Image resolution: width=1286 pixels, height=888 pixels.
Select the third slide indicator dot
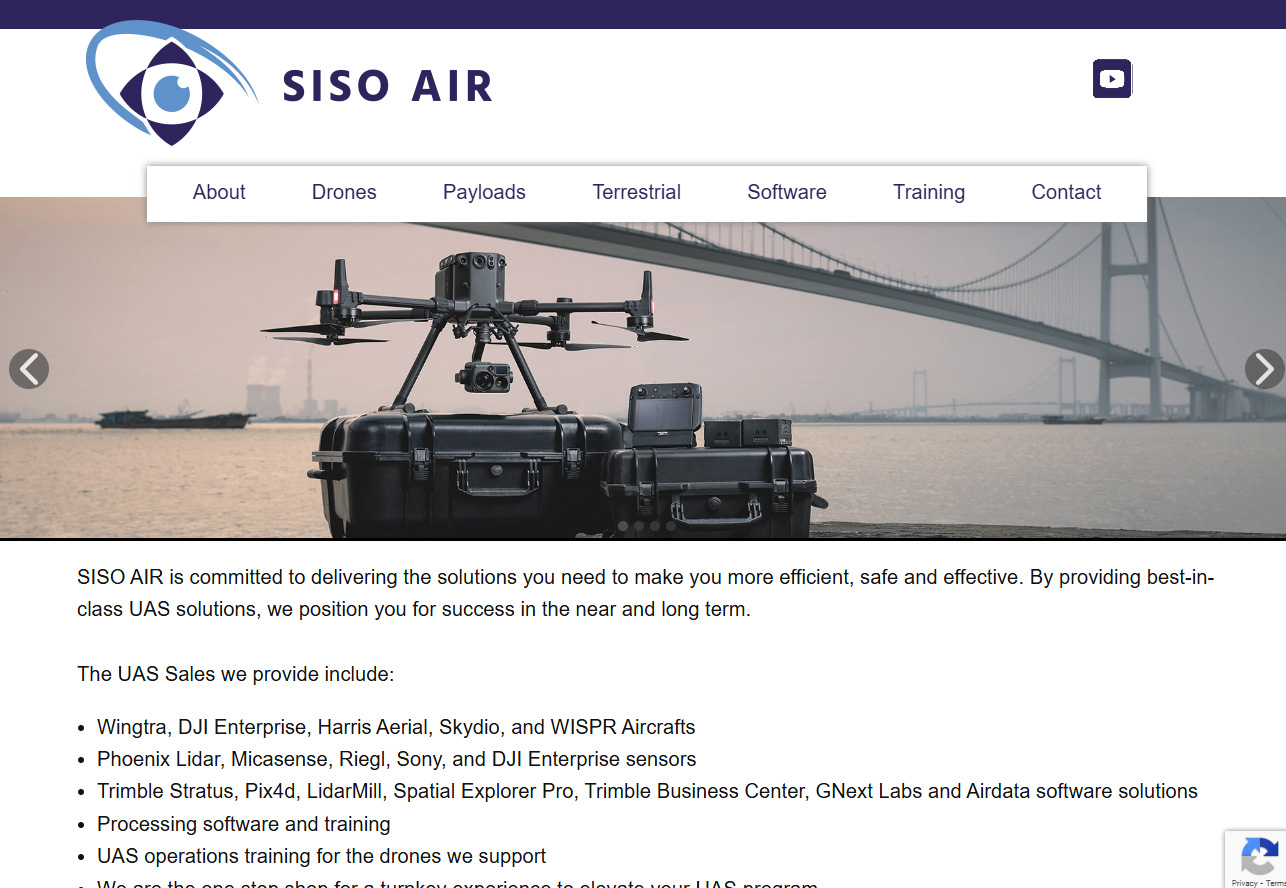pos(655,526)
